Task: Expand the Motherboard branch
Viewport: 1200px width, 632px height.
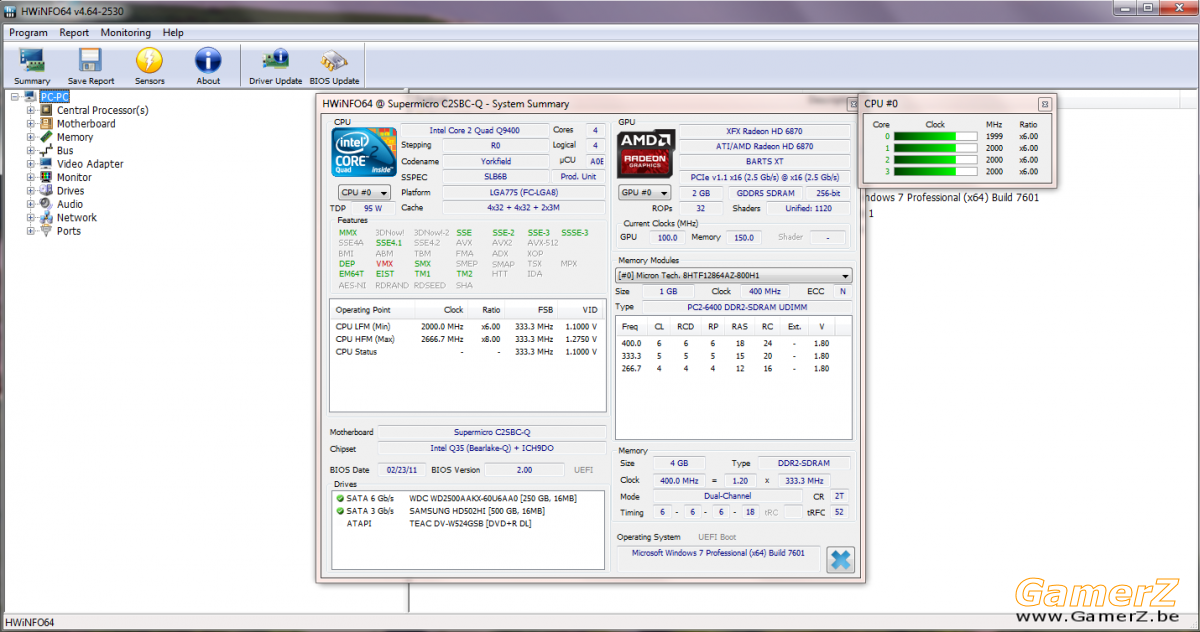Action: point(31,124)
